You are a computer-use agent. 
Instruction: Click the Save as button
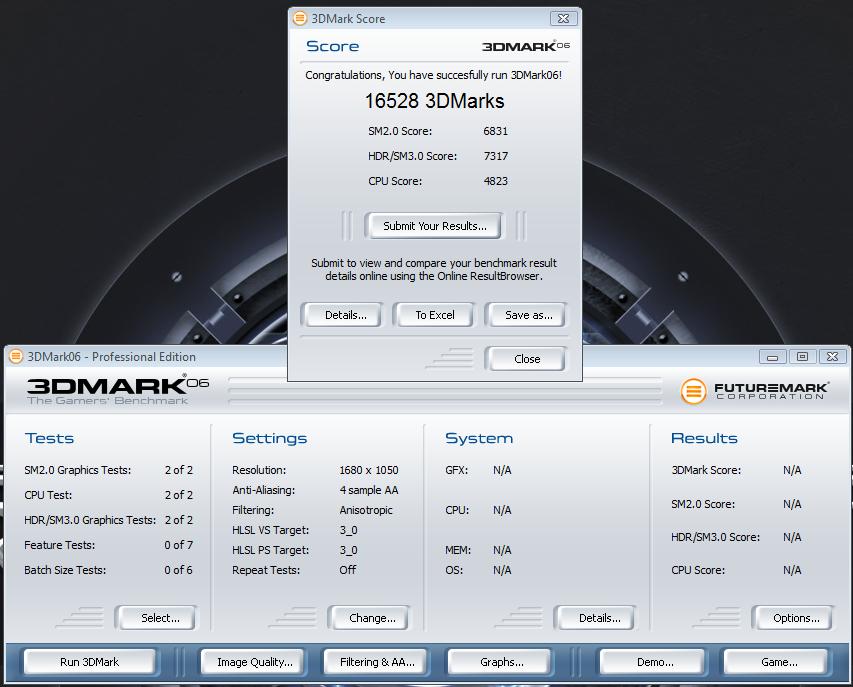pyautogui.click(x=528, y=315)
